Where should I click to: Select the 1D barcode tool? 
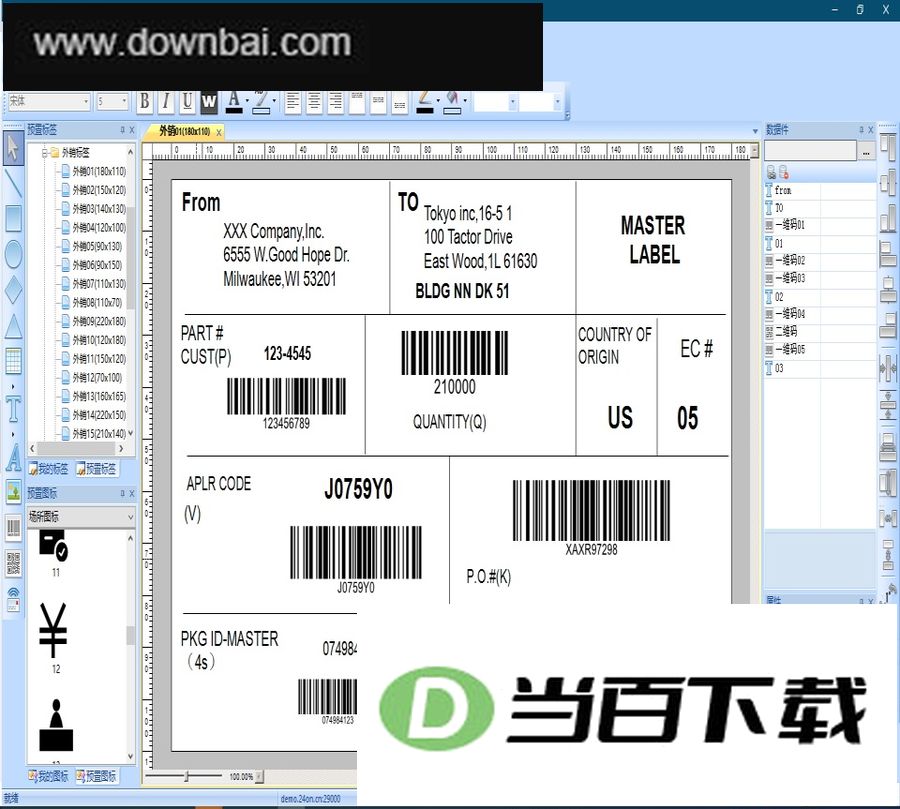click(13, 528)
